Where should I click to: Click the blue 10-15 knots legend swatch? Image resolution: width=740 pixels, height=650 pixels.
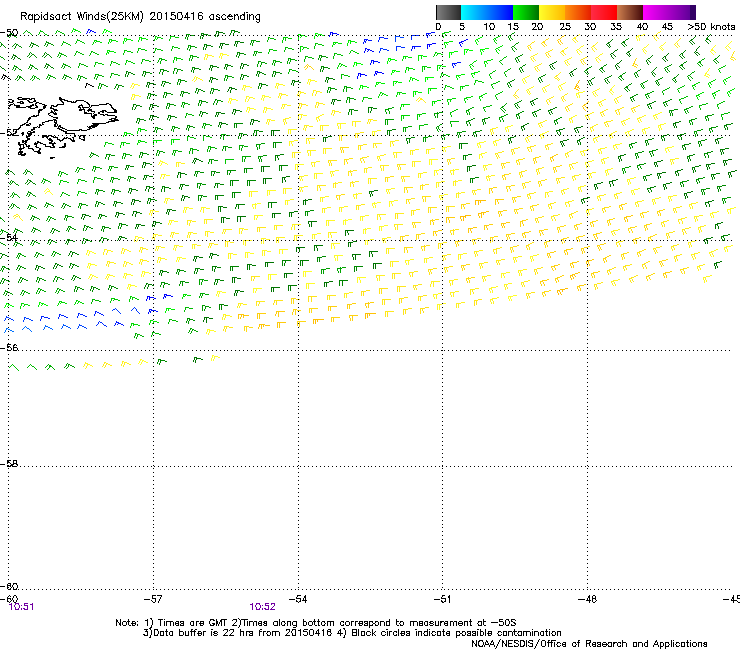pyautogui.click(x=500, y=12)
